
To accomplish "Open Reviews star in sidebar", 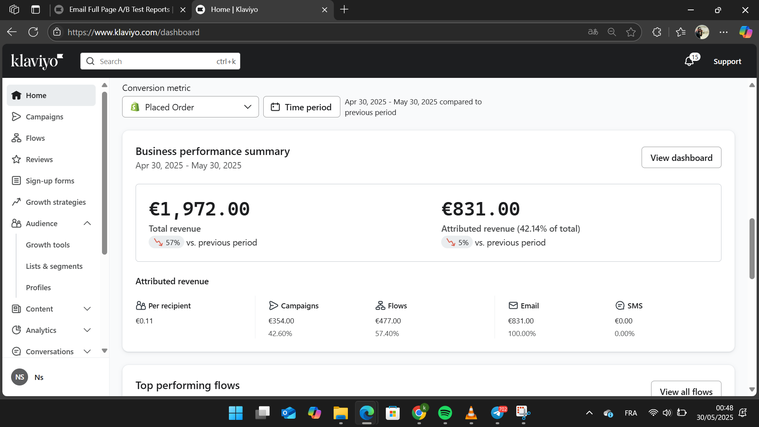I will pos(39,160).
